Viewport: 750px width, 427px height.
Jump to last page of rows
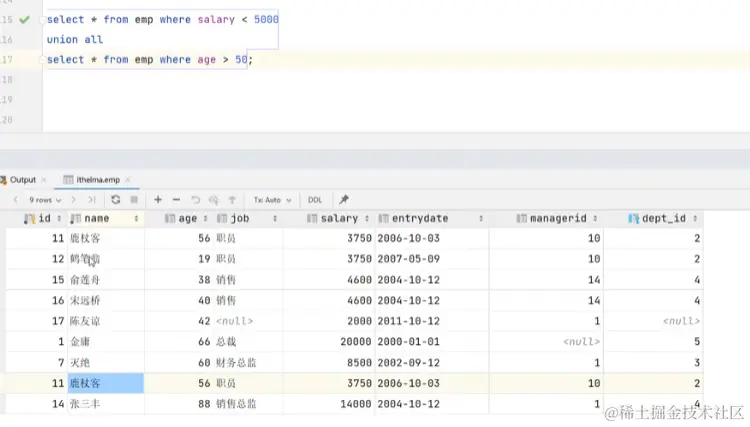click(92, 200)
